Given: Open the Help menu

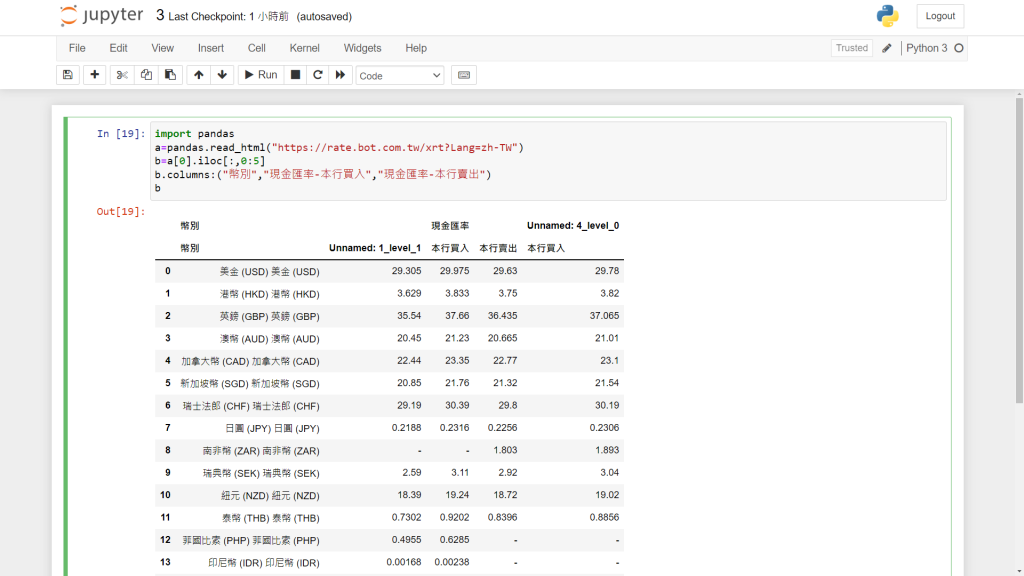Looking at the screenshot, I should (416, 48).
